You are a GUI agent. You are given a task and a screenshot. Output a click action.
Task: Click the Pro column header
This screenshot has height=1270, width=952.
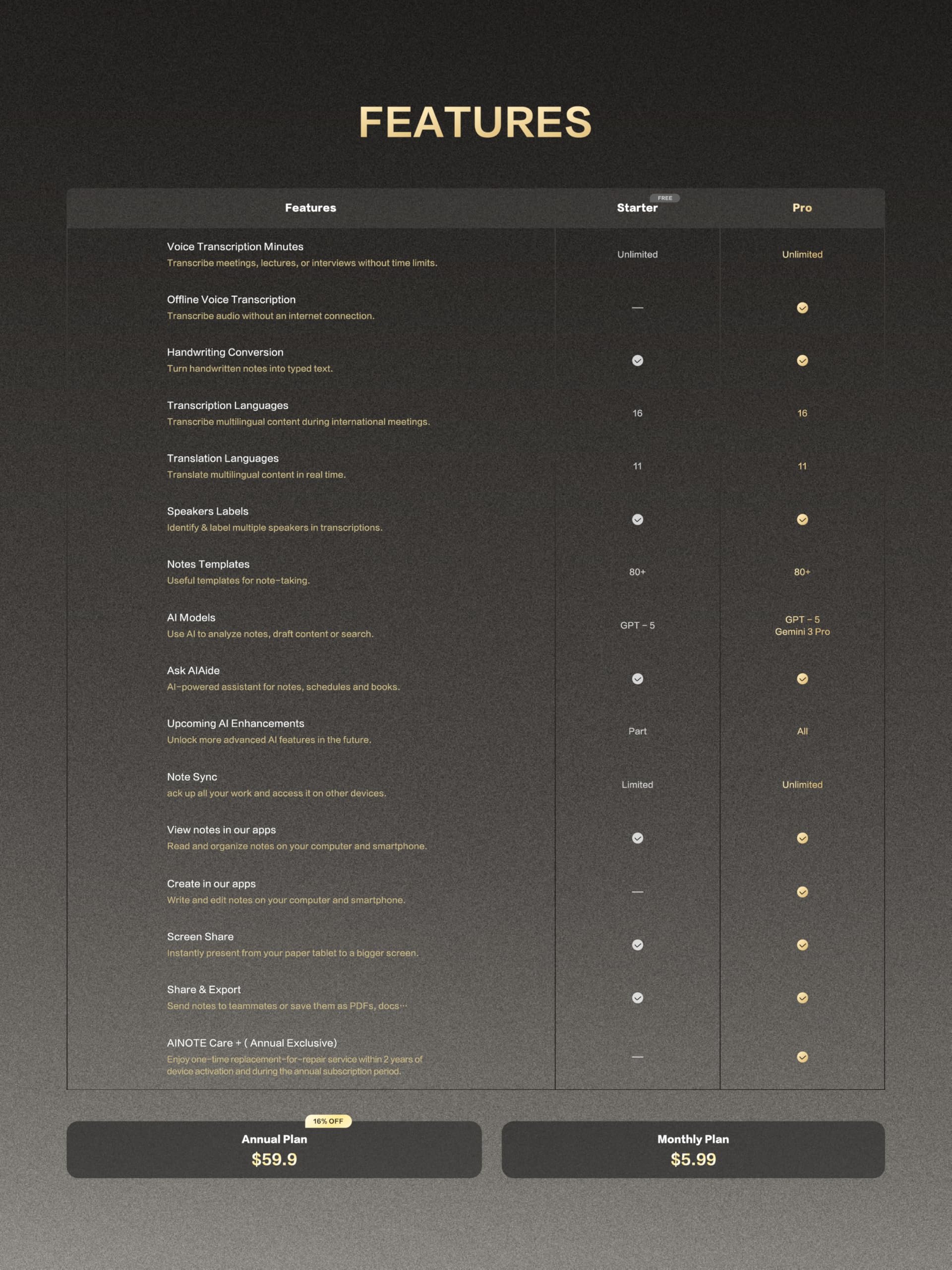coord(802,208)
